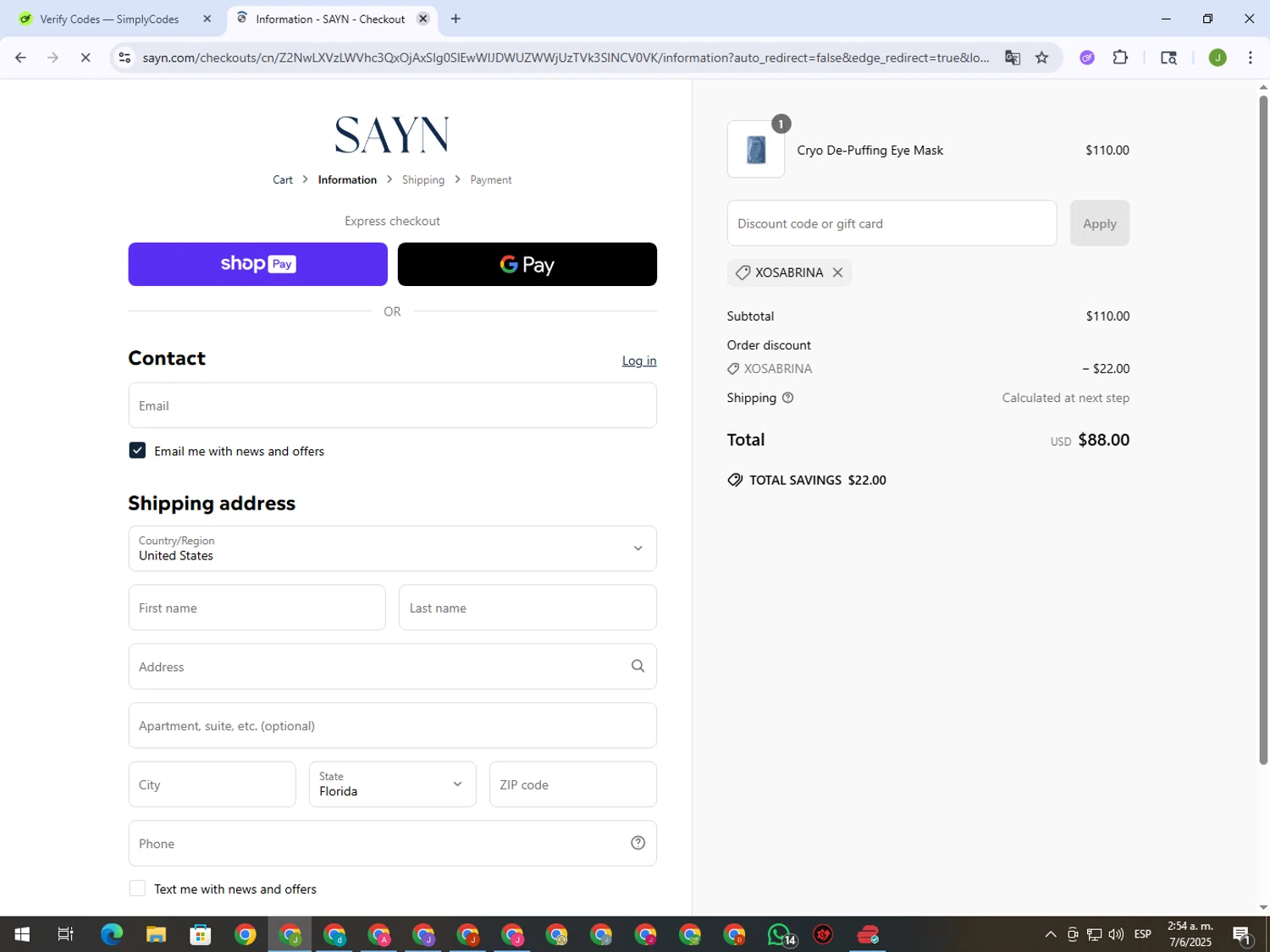Image resolution: width=1270 pixels, height=952 pixels.
Task: Click the address search magnifier icon
Action: pos(638,666)
